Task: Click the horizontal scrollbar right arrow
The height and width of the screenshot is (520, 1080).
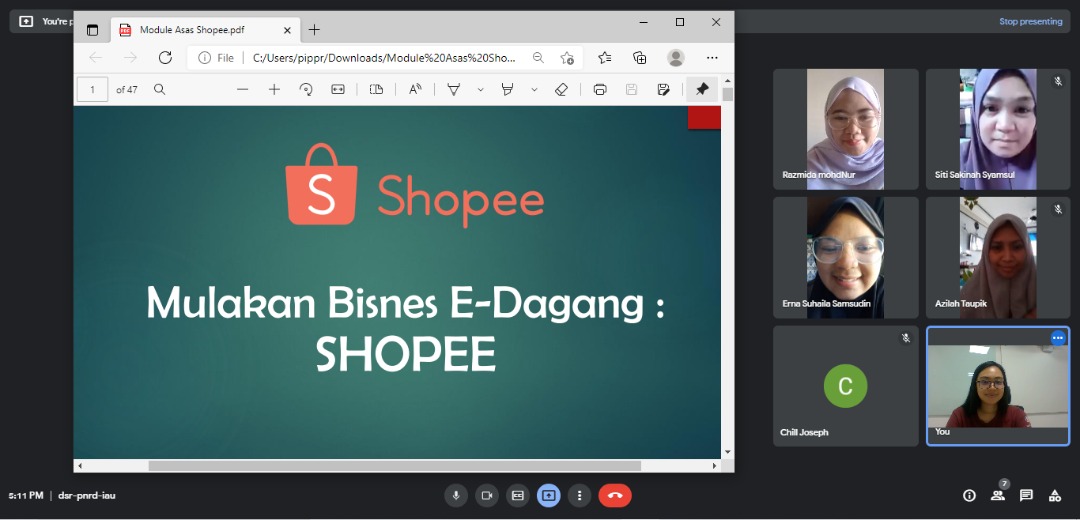Action: tap(714, 466)
